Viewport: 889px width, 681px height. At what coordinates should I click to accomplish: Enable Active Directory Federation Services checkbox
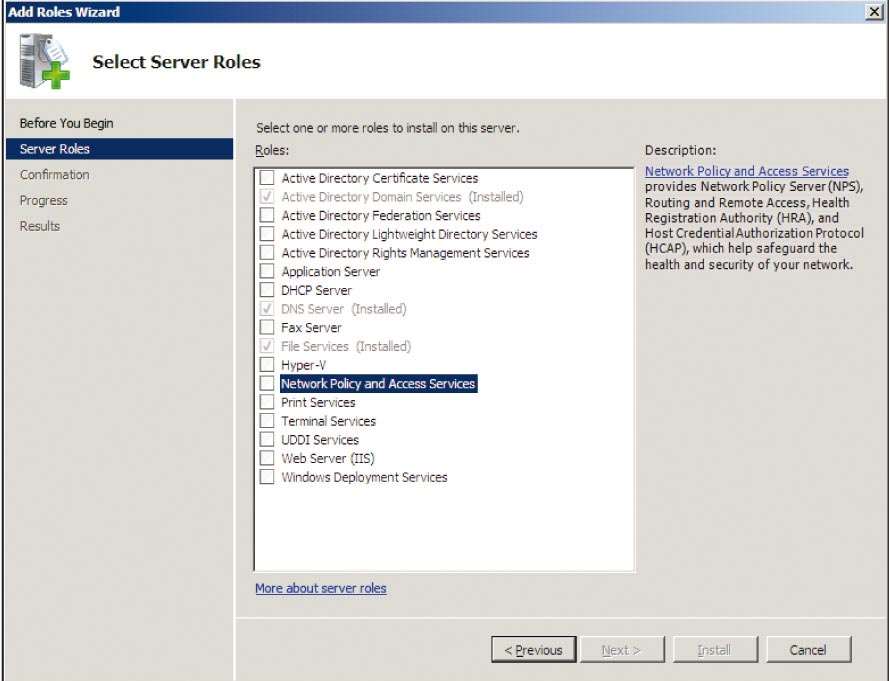tap(266, 215)
